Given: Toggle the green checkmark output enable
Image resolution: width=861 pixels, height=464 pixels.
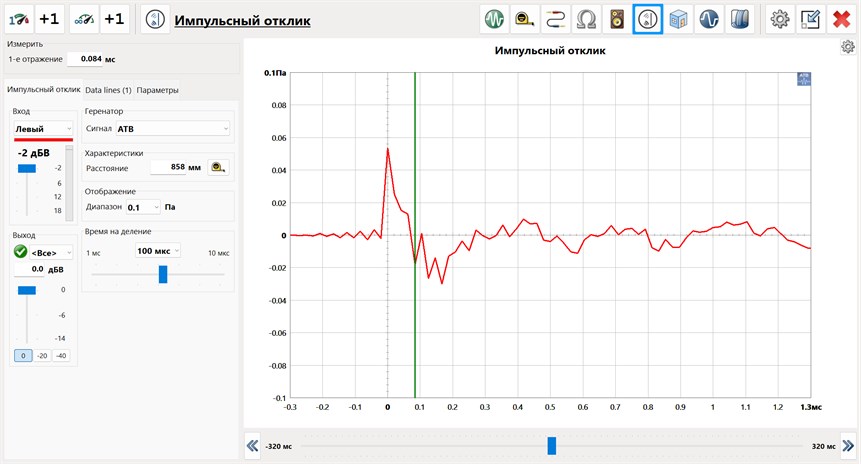Looking at the screenshot, I should click(19, 252).
